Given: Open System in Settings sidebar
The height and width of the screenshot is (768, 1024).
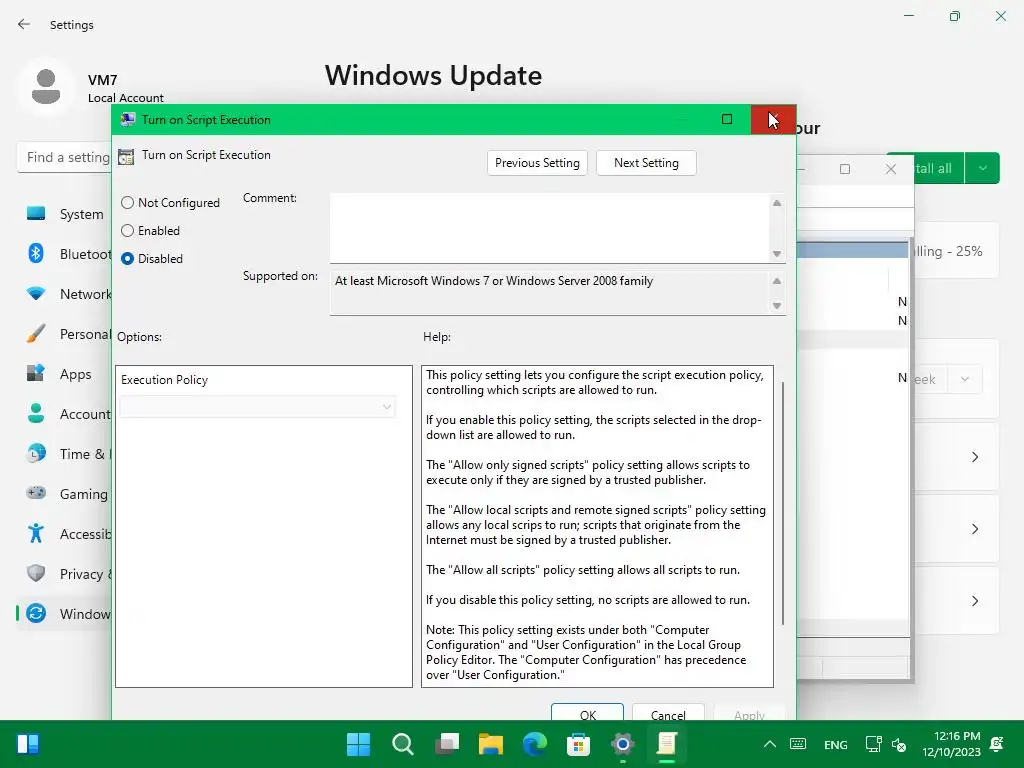Looking at the screenshot, I should pos(65,214).
